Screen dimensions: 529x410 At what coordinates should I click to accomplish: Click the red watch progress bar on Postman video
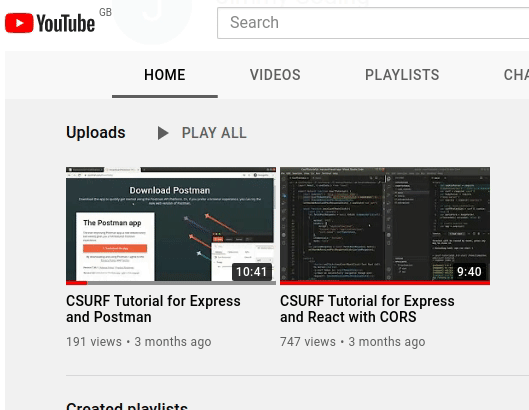[x=77, y=283]
